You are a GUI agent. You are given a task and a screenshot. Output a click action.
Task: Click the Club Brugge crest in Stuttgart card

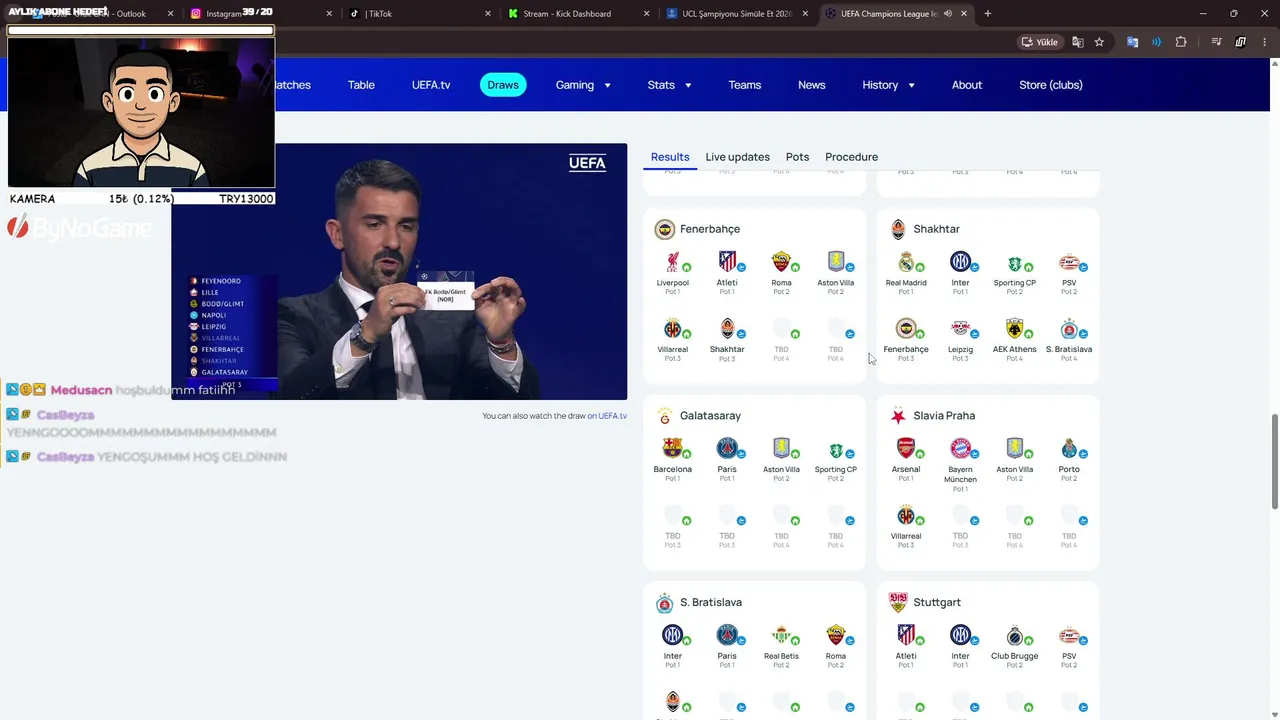coord(1015,635)
